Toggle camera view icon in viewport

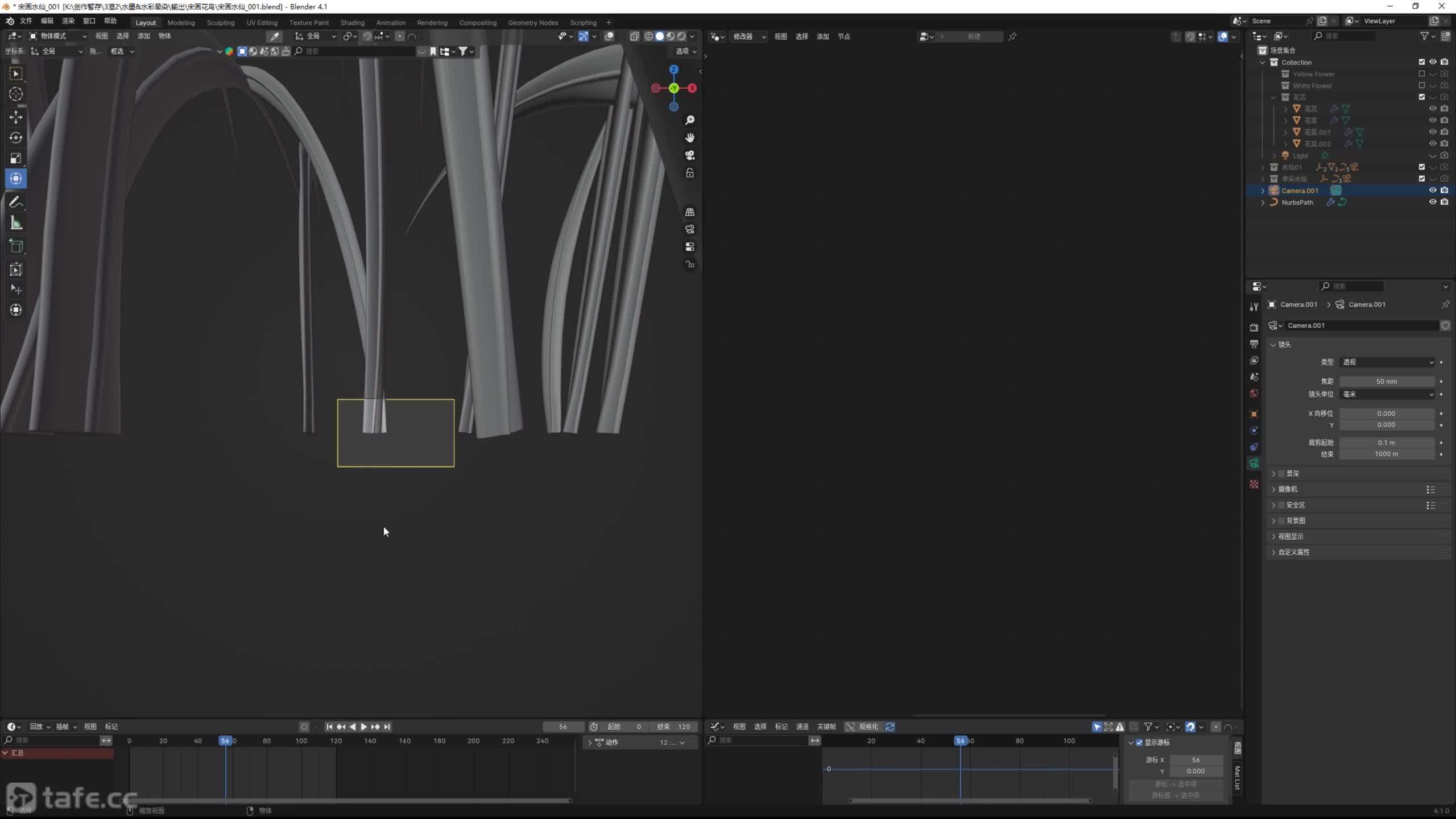coord(690,155)
